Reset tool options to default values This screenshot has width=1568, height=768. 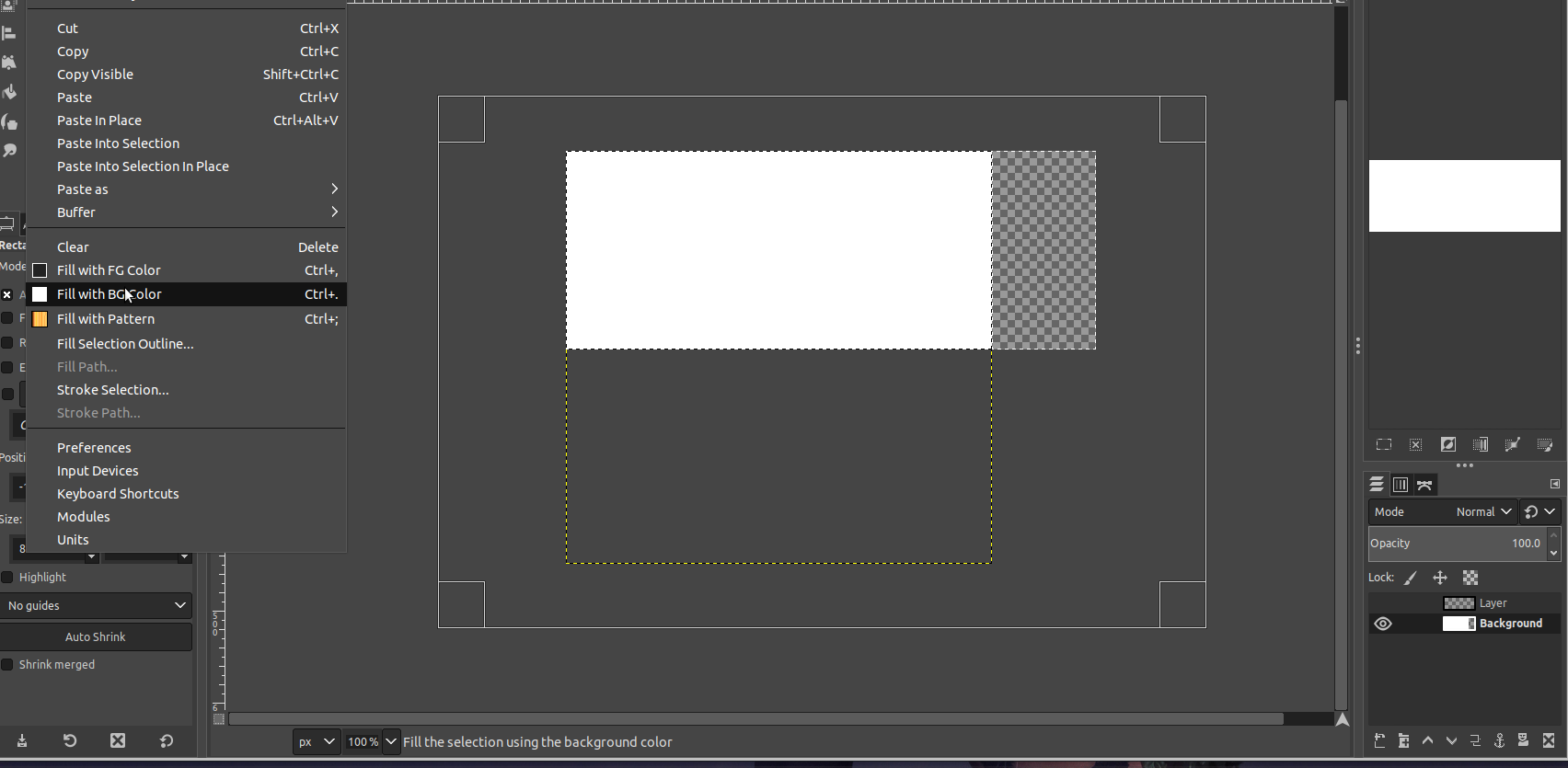167,740
